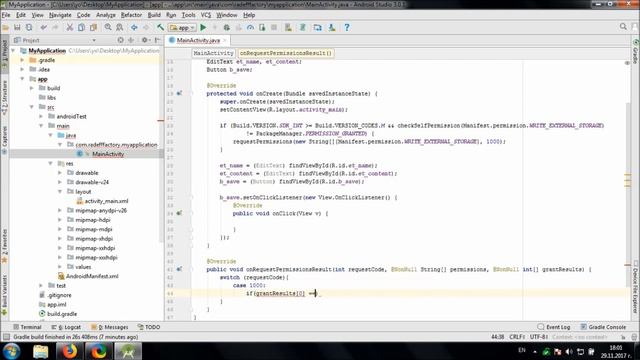Collapse the src folder
This screenshot has height=360, width=640.
coord(32,107)
